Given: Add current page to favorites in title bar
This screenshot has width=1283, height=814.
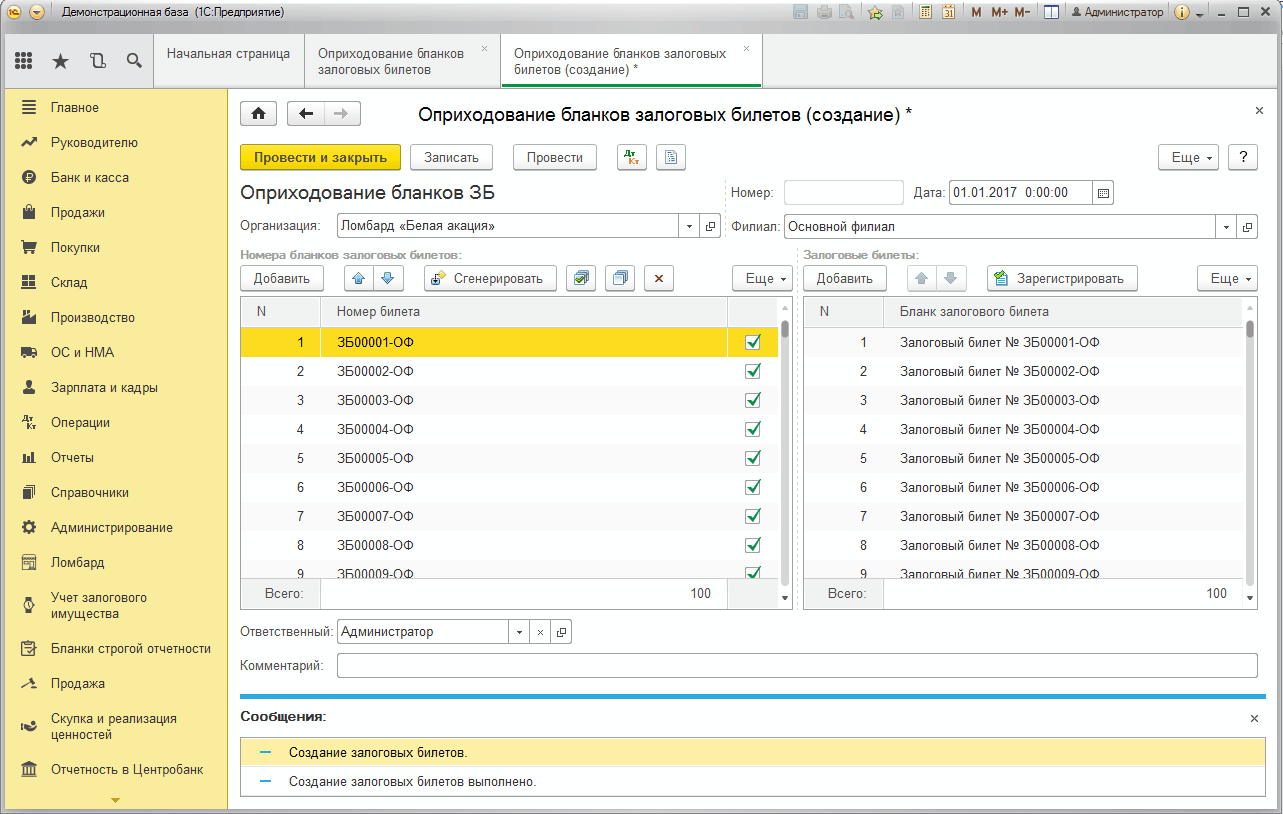Looking at the screenshot, I should click(x=875, y=12).
